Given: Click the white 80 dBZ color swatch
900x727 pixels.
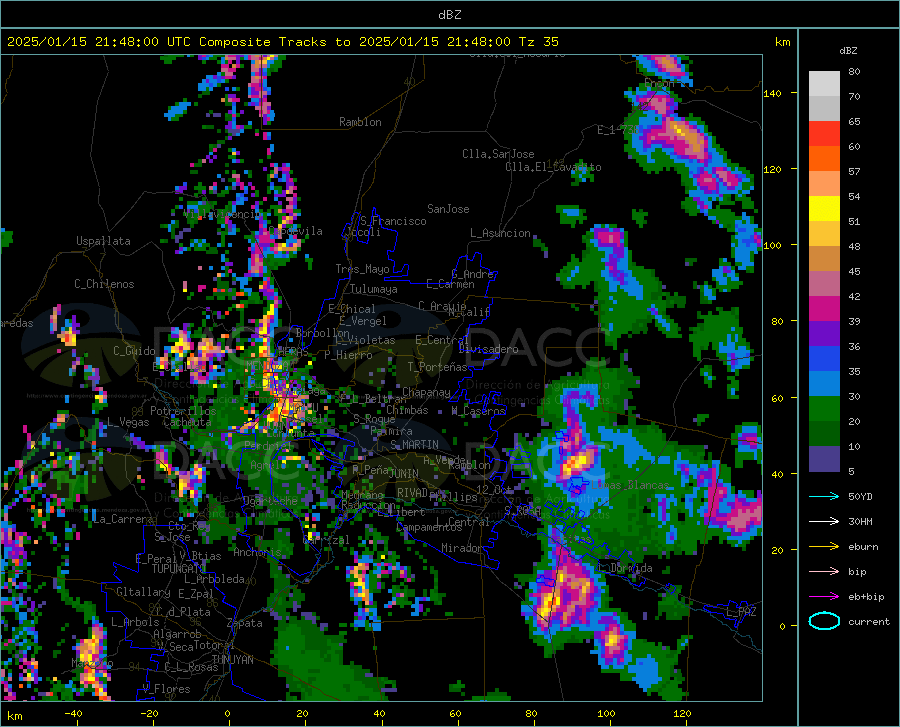Looking at the screenshot, I should (824, 84).
